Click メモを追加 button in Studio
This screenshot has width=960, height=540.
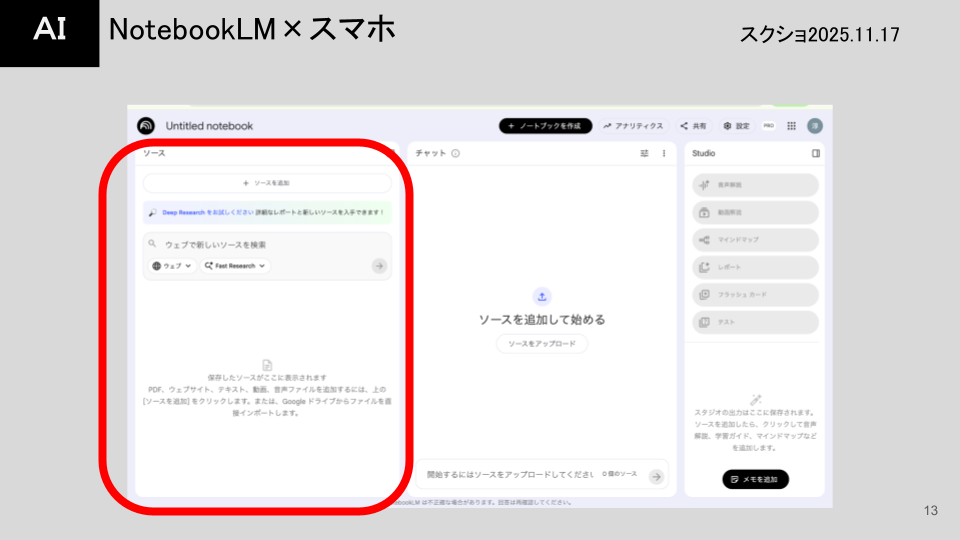[755, 480]
